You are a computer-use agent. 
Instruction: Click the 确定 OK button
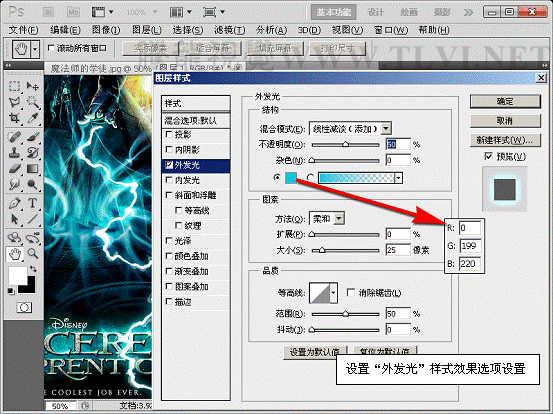tap(505, 102)
